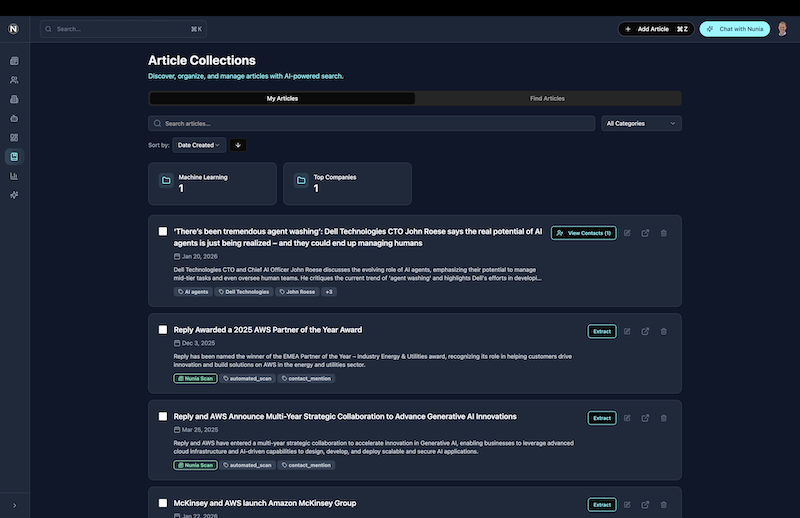Open 'Reply and AWS Announce Multi-Year' title

point(345,417)
